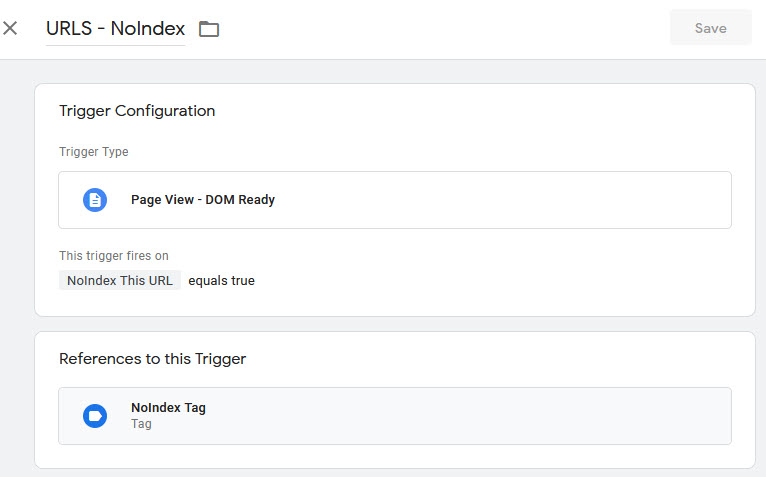Screen dimensions: 766x477
Task: Click the "NoIndex This URL" variable chip
Action: coord(120,281)
